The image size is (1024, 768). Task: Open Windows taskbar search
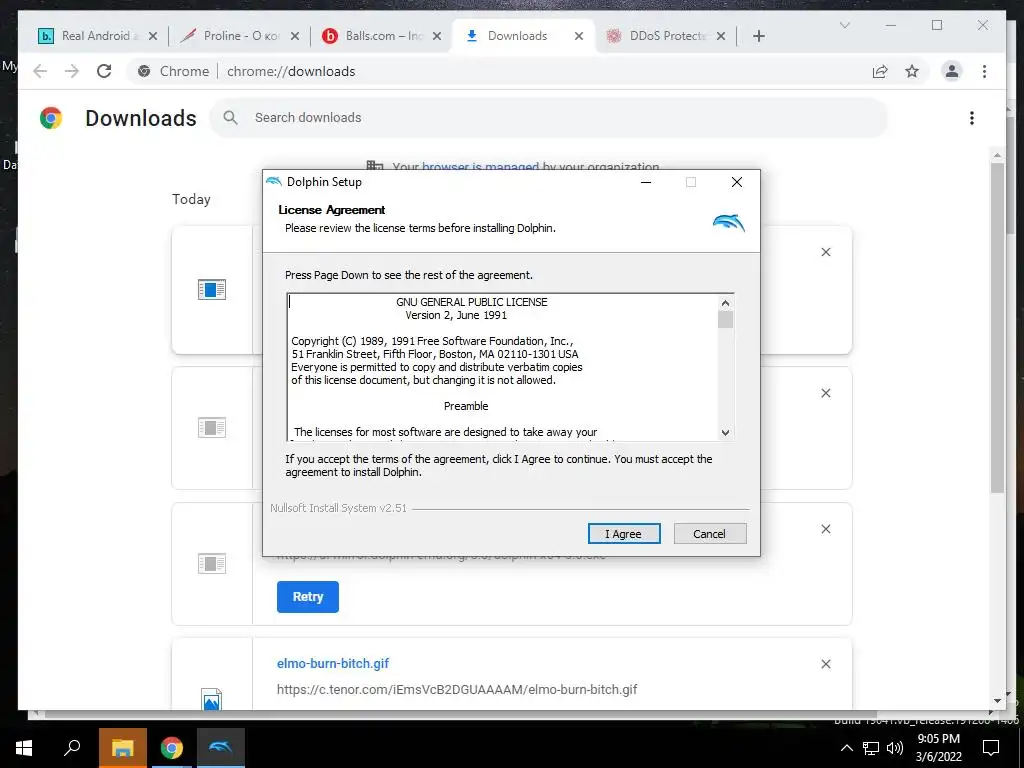point(72,748)
